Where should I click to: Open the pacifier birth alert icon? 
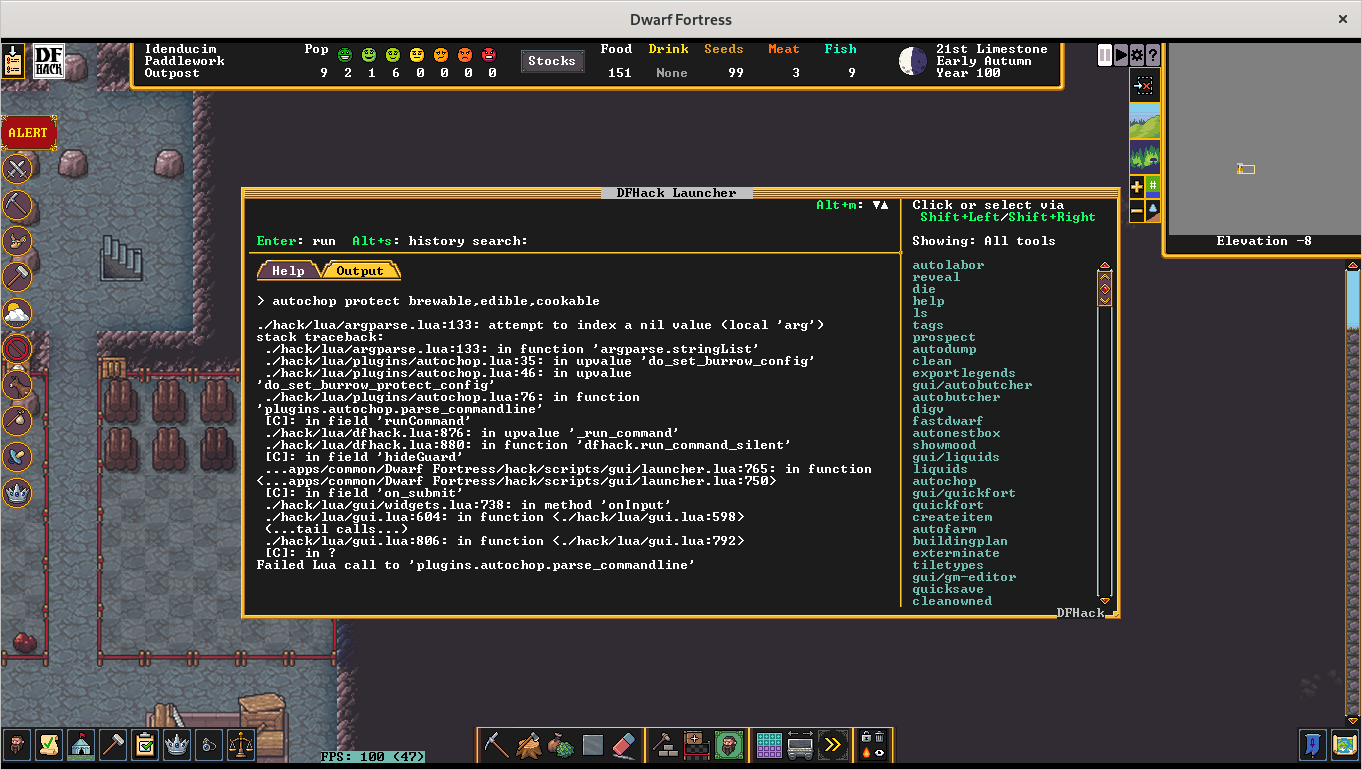pos(17,457)
